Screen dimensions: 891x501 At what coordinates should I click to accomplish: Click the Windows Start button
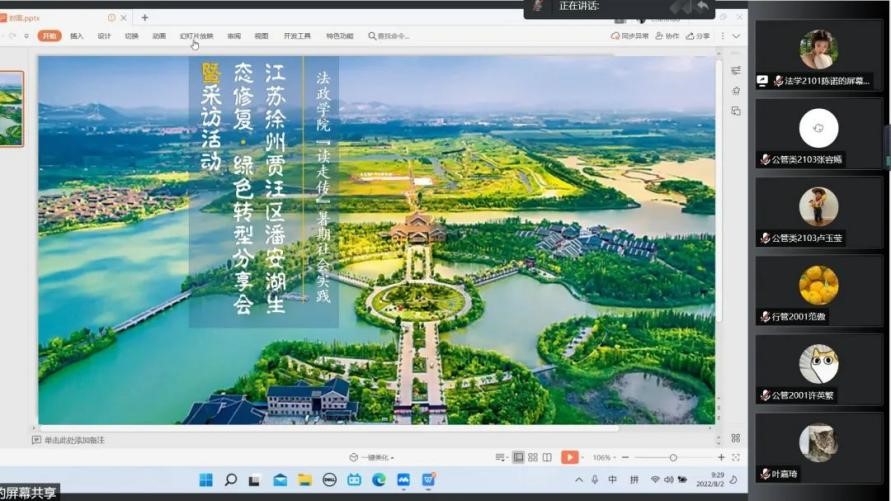click(x=206, y=480)
